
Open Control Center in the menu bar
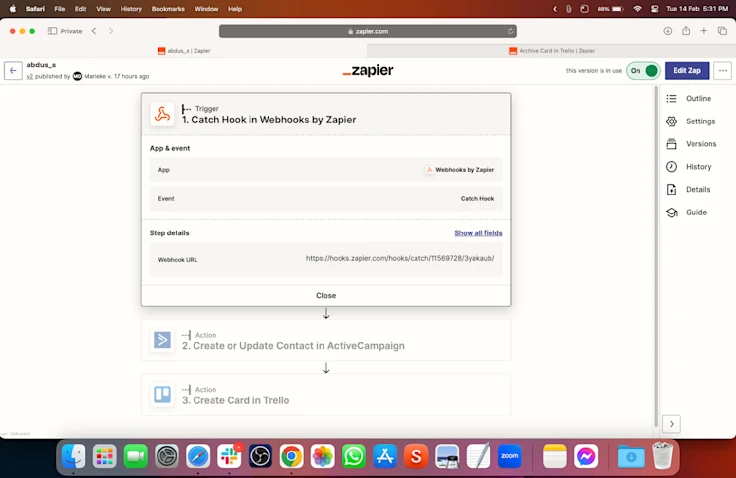click(654, 9)
